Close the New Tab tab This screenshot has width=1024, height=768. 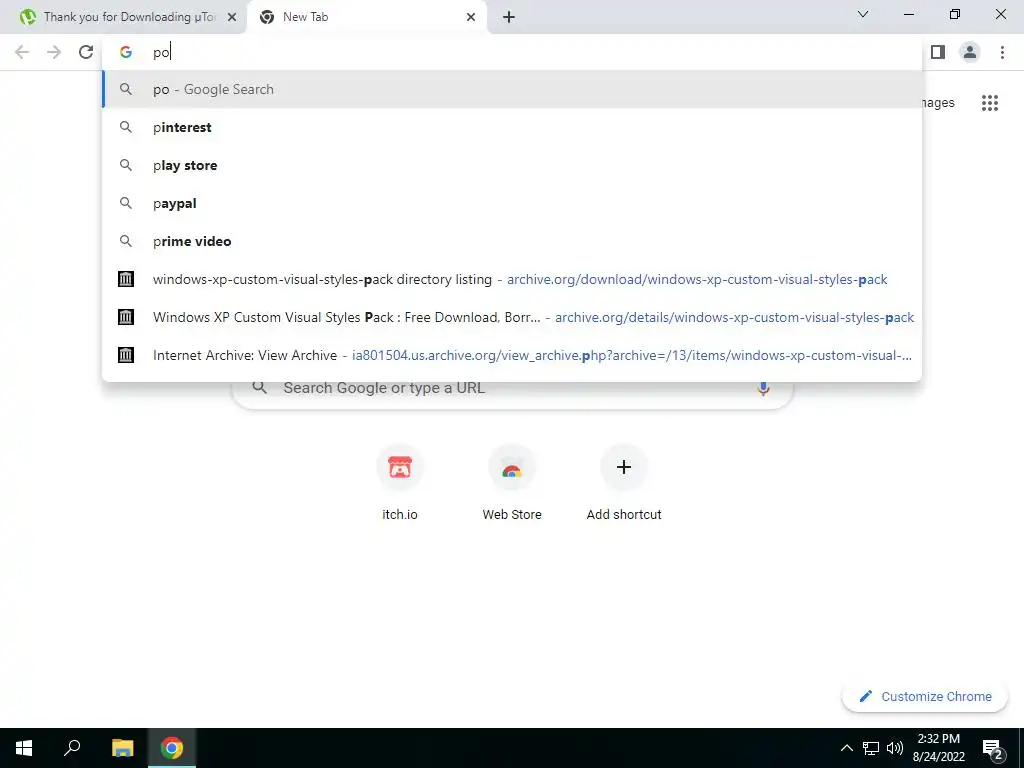[471, 17]
